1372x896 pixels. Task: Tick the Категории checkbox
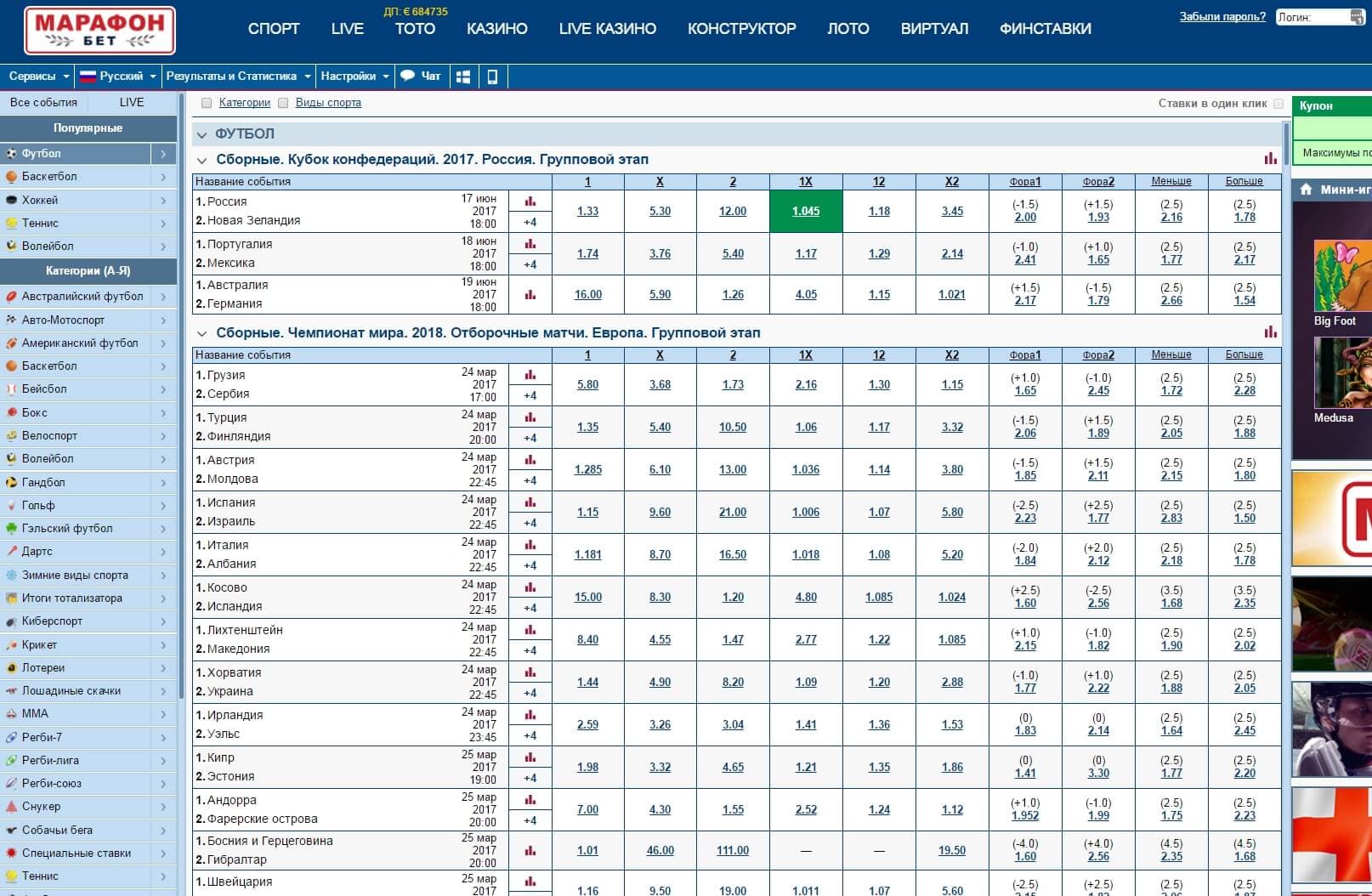(206, 103)
